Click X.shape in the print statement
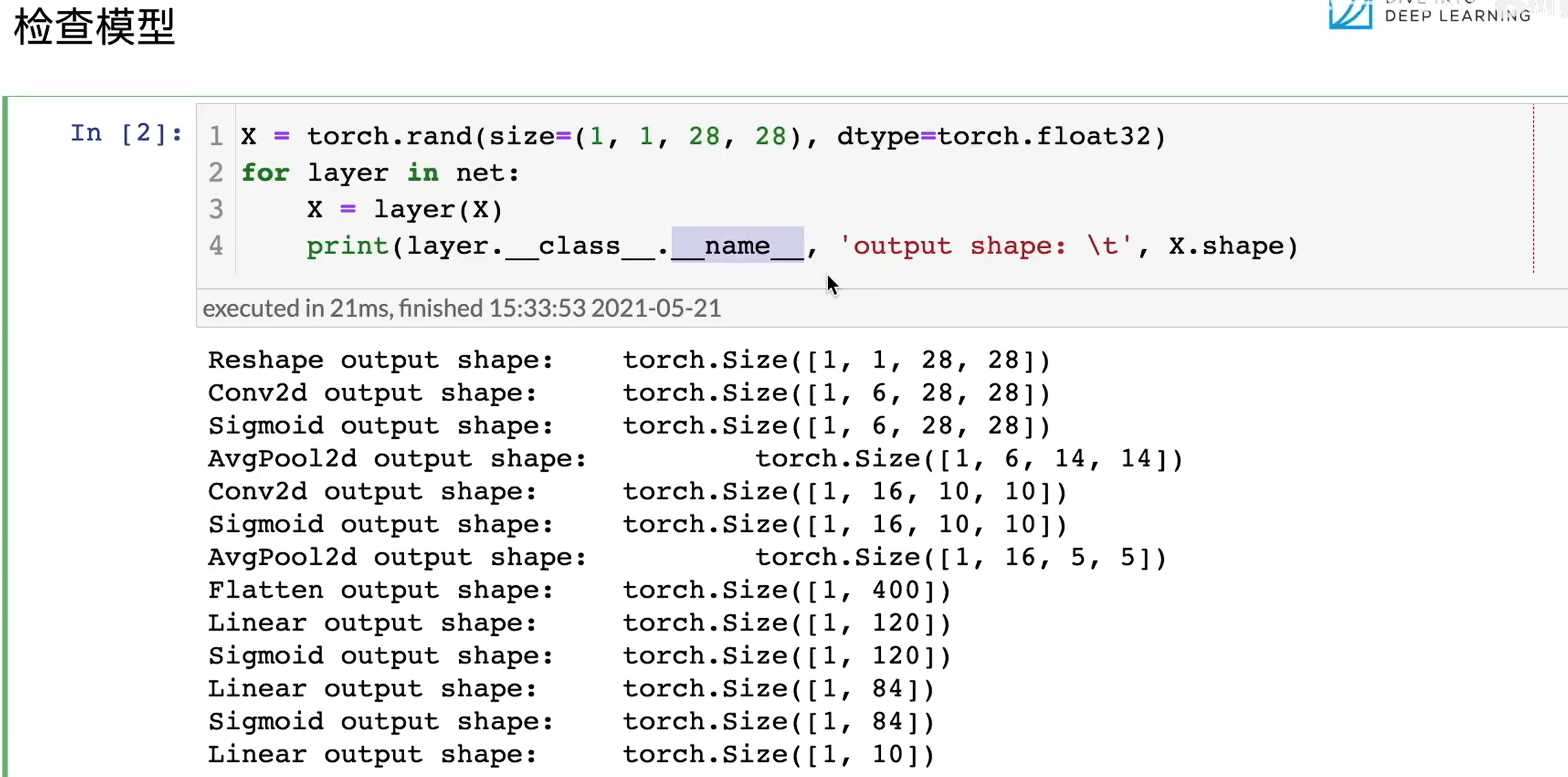The width and height of the screenshot is (1568, 777). point(1225,246)
